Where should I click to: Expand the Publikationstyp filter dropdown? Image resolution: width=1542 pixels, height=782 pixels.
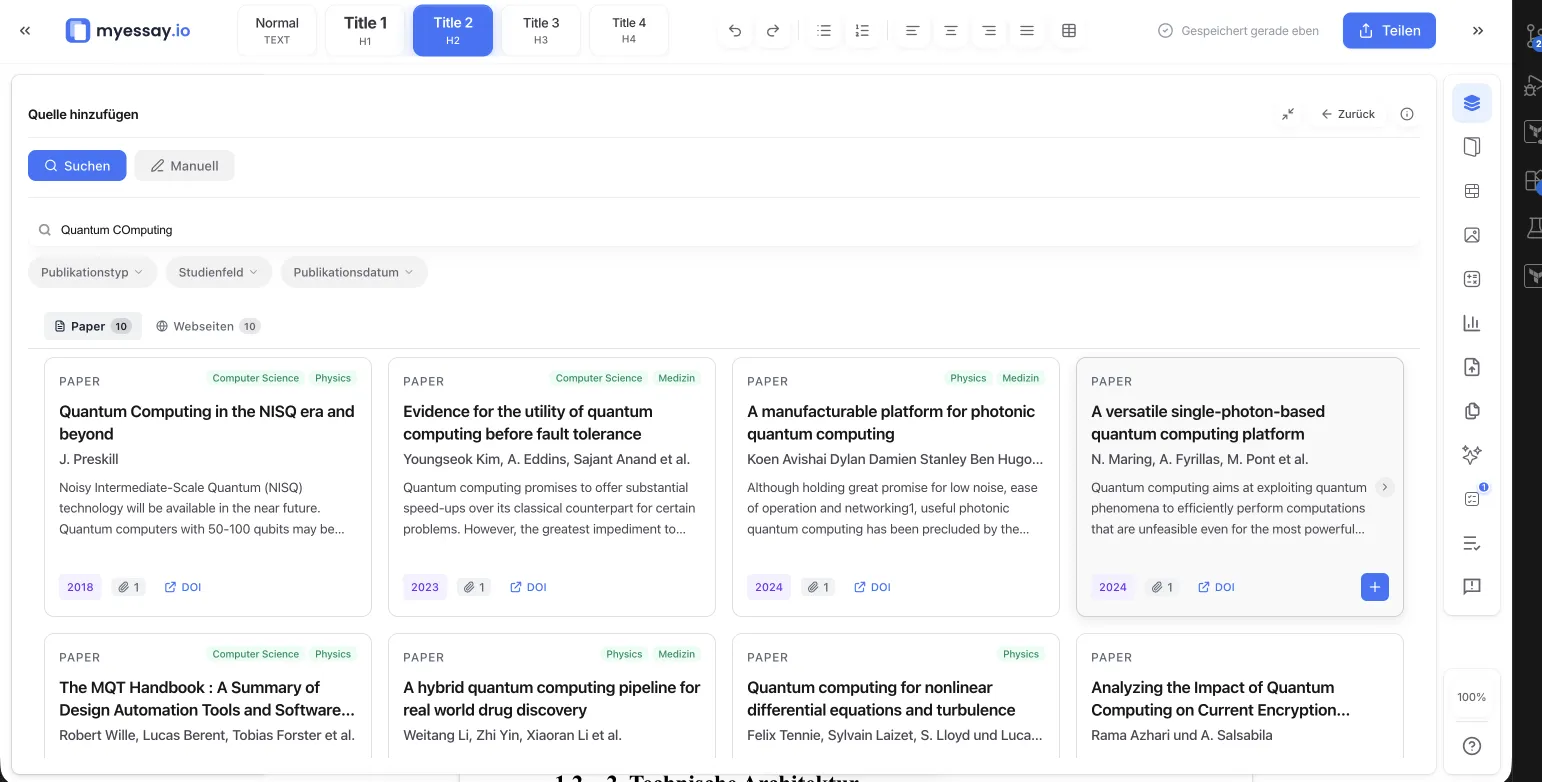pyautogui.click(x=92, y=272)
